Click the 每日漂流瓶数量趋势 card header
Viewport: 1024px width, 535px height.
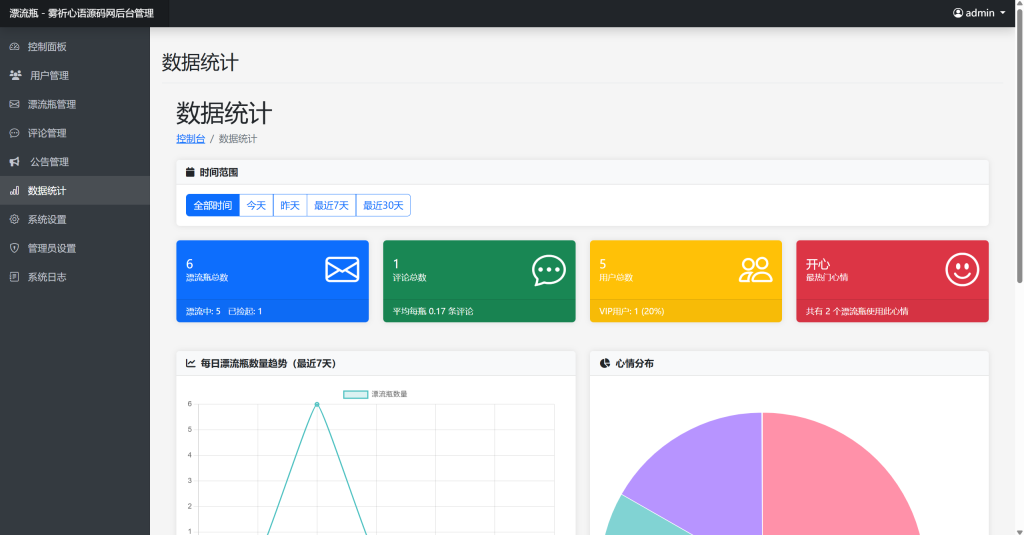pyautogui.click(x=376, y=363)
